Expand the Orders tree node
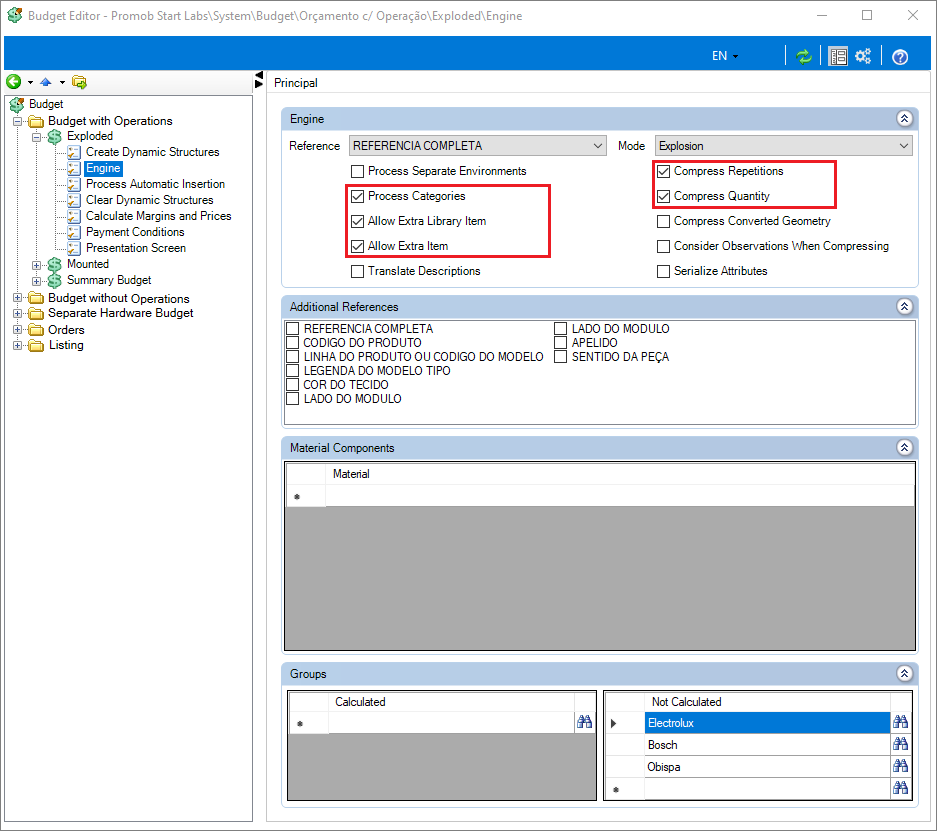 click(17, 330)
